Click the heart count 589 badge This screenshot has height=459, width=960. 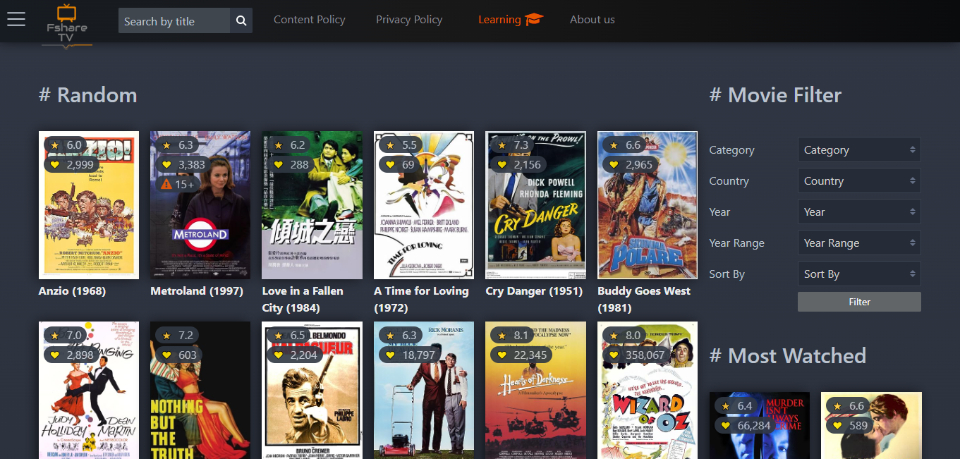point(850,425)
